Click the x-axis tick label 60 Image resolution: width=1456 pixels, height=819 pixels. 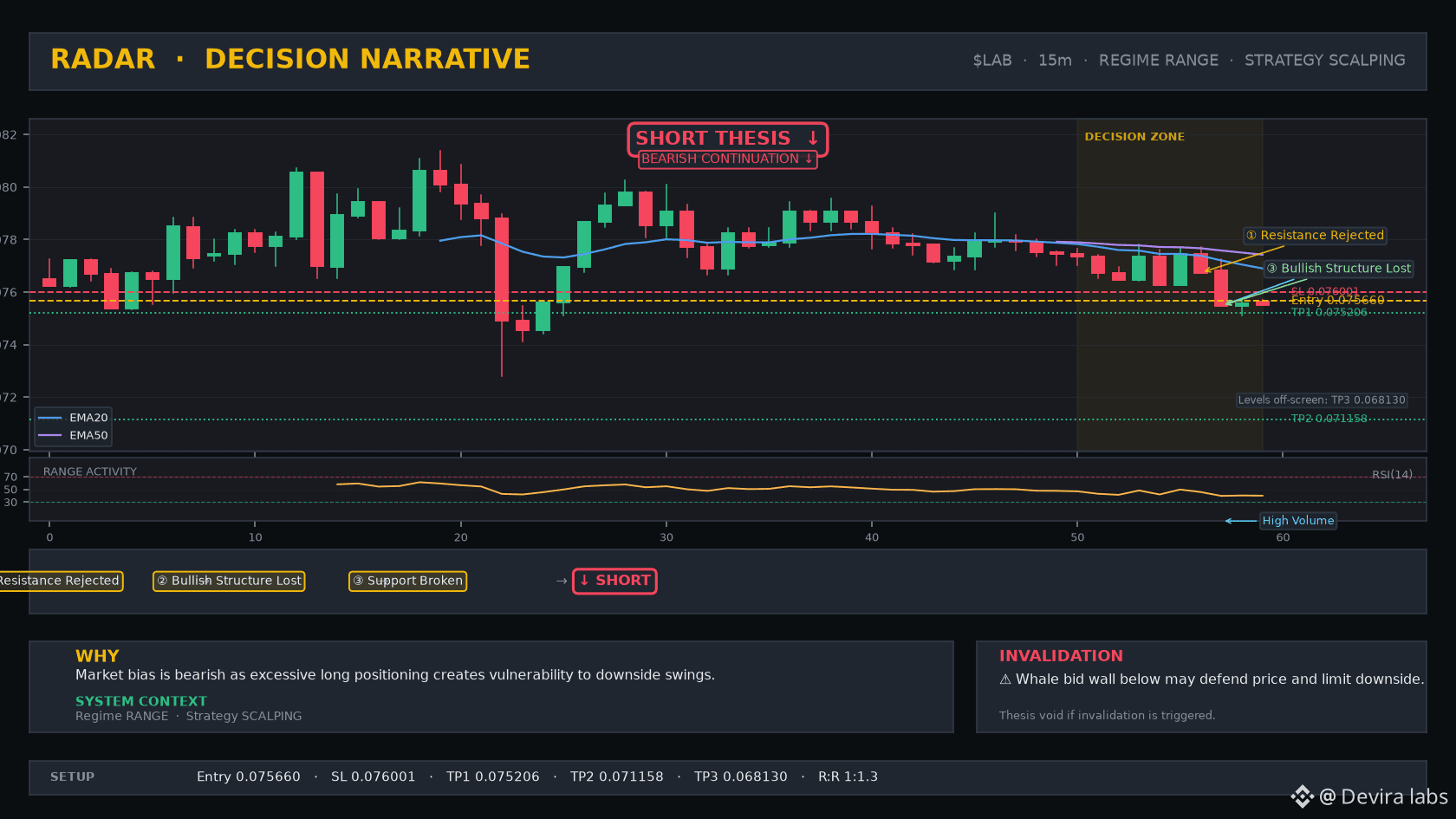(1283, 537)
